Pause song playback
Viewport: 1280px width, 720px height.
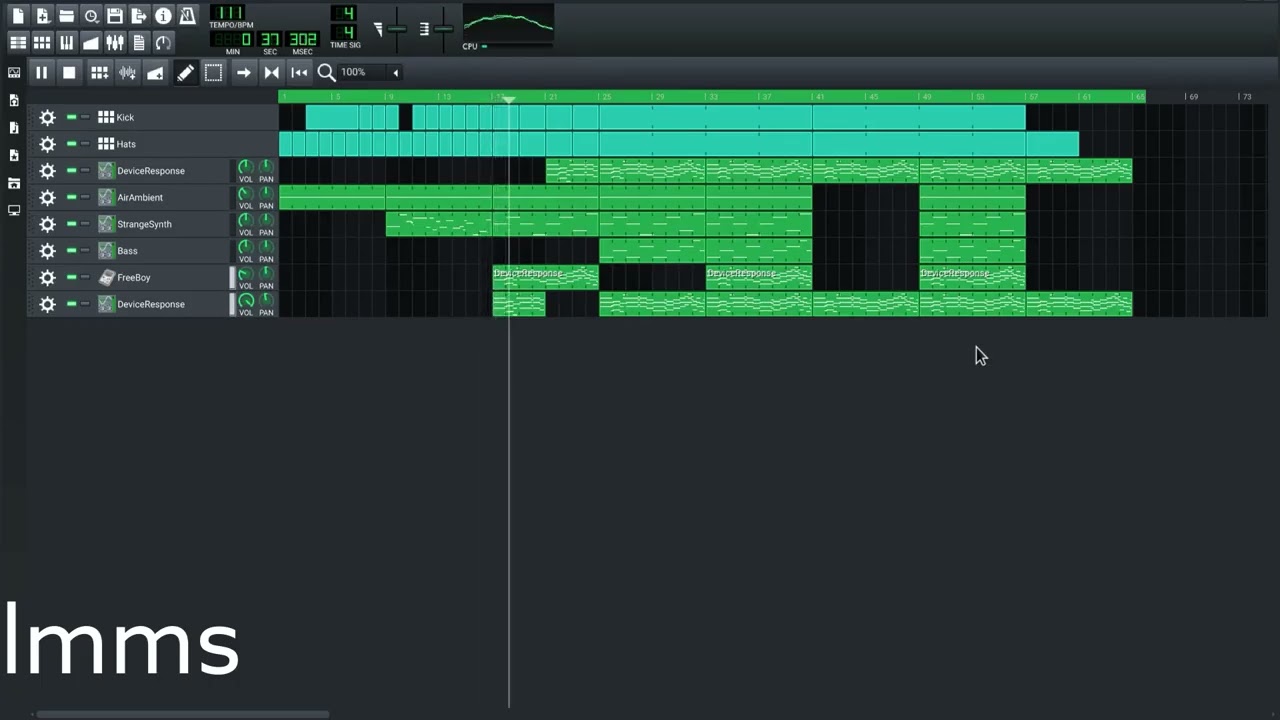41,72
